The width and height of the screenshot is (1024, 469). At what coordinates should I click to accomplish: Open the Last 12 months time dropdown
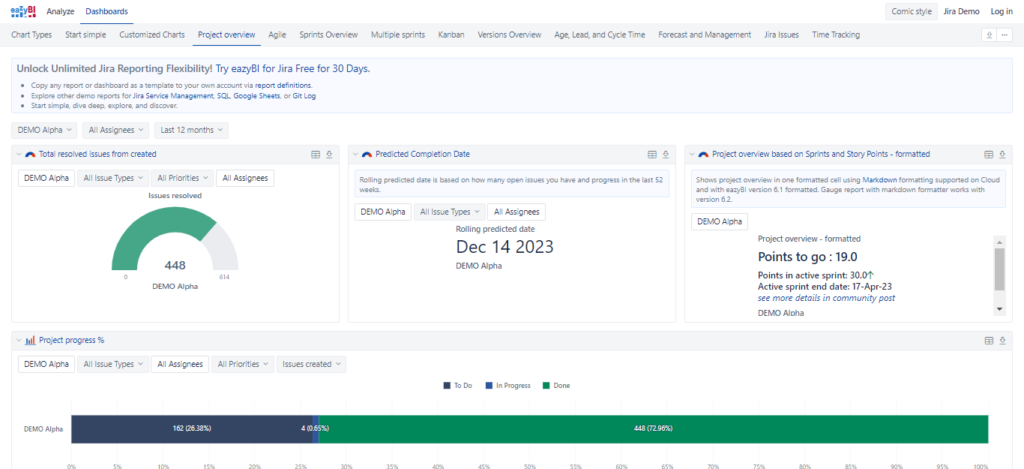191,130
